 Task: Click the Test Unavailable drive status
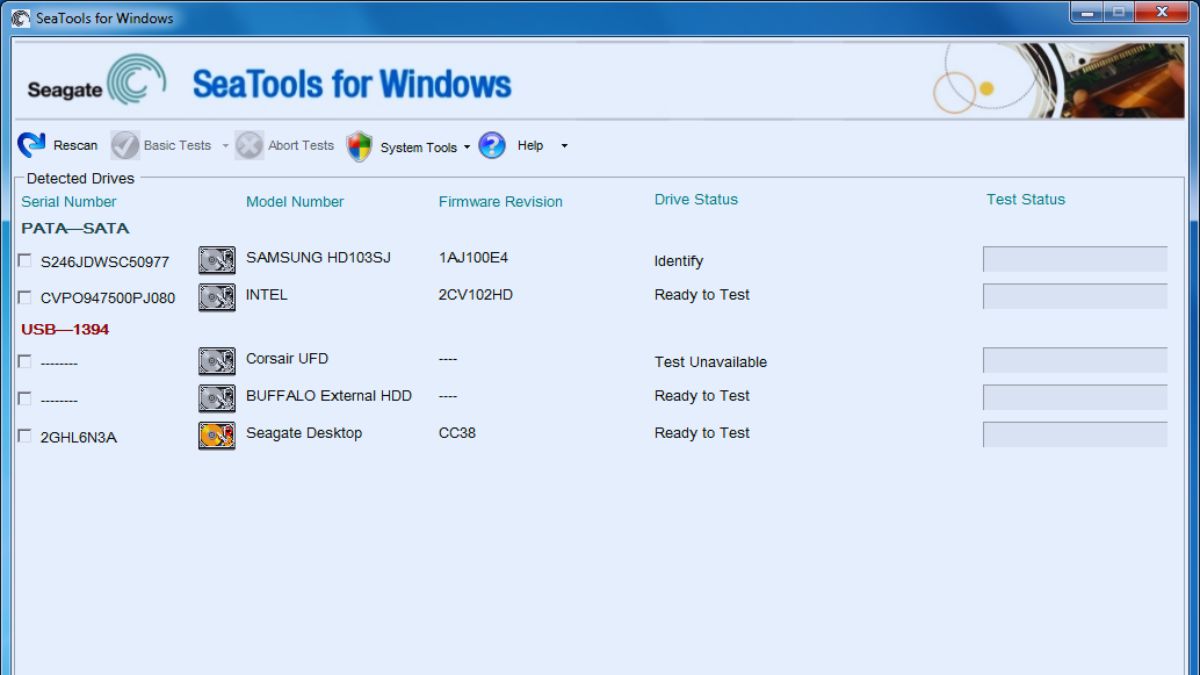click(711, 362)
